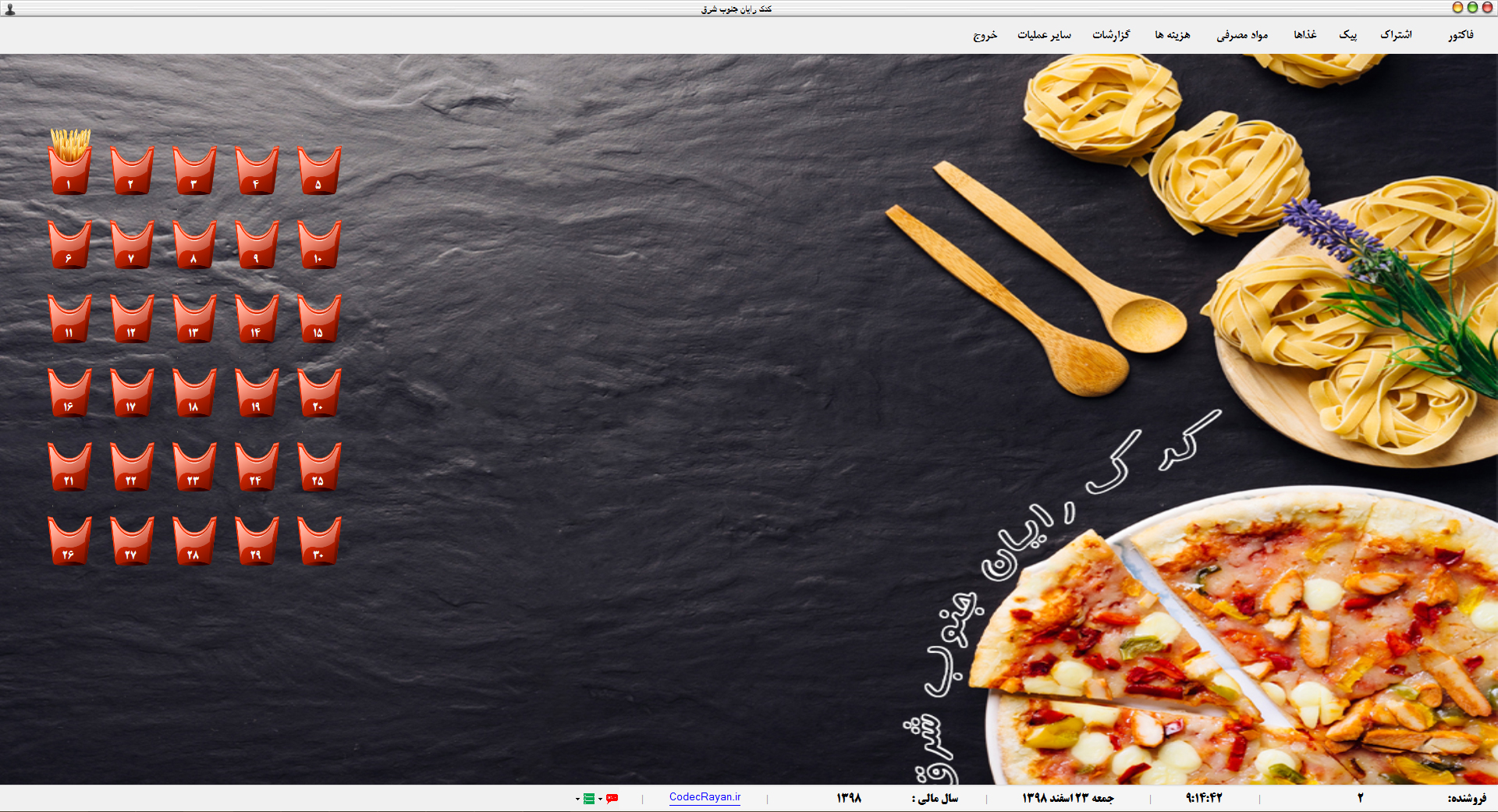The width and height of the screenshot is (1498, 812).
Task: Click the سال مالی fiscal year label
Action: click(935, 798)
